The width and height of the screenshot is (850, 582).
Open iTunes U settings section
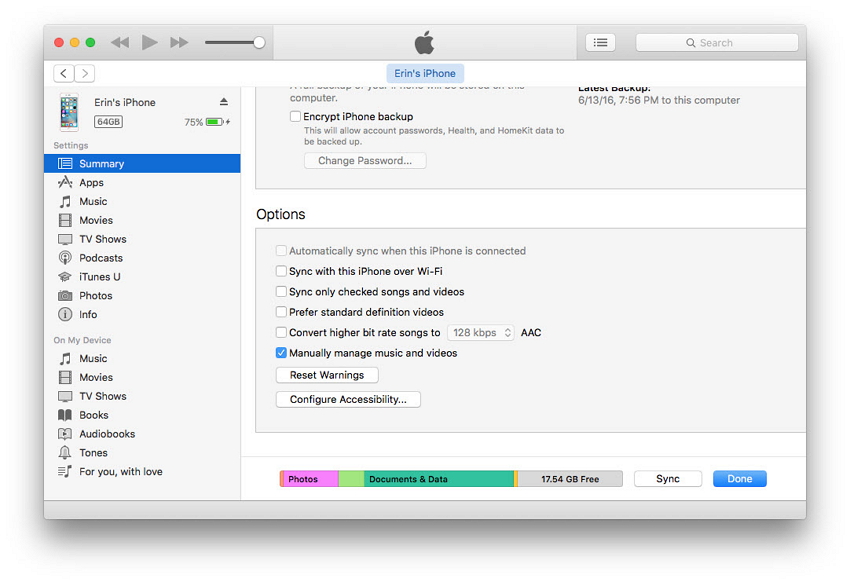pyautogui.click(x=99, y=277)
